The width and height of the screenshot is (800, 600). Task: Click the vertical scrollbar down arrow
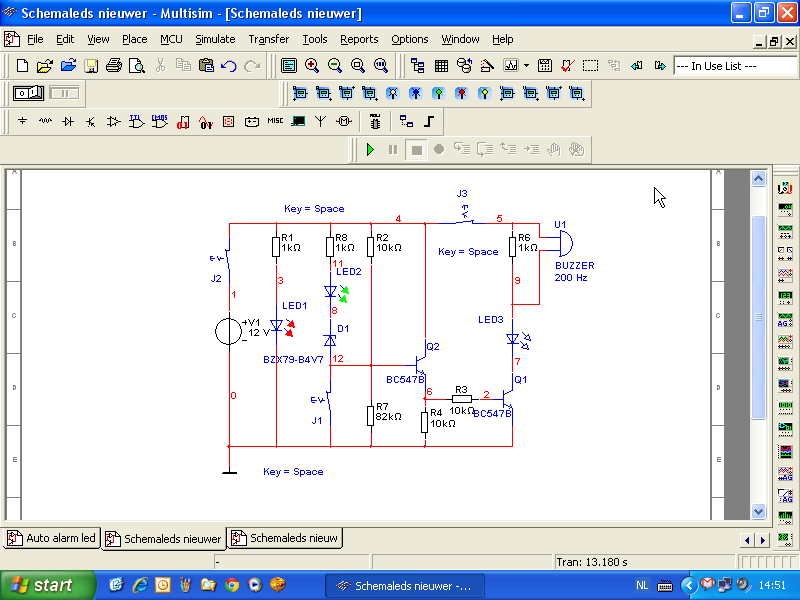[759, 511]
